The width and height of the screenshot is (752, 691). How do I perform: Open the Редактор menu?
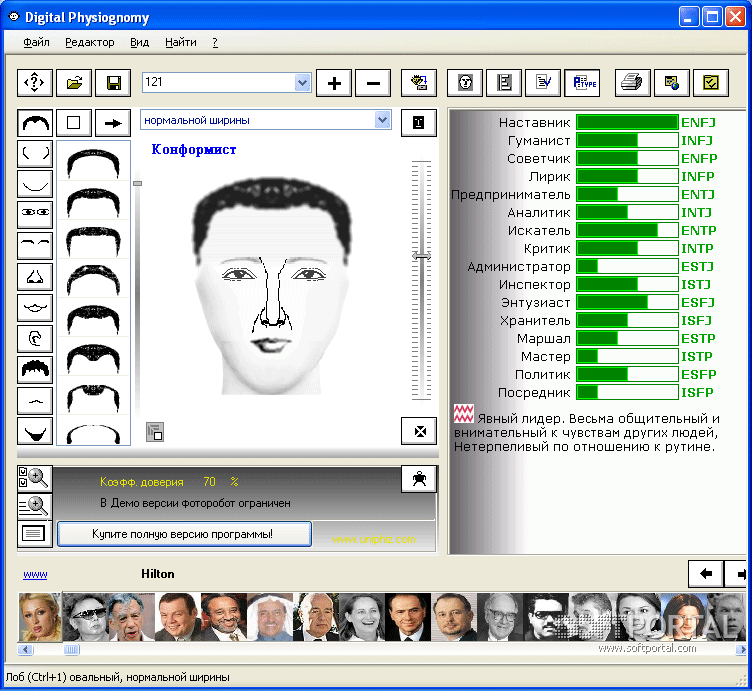click(90, 43)
